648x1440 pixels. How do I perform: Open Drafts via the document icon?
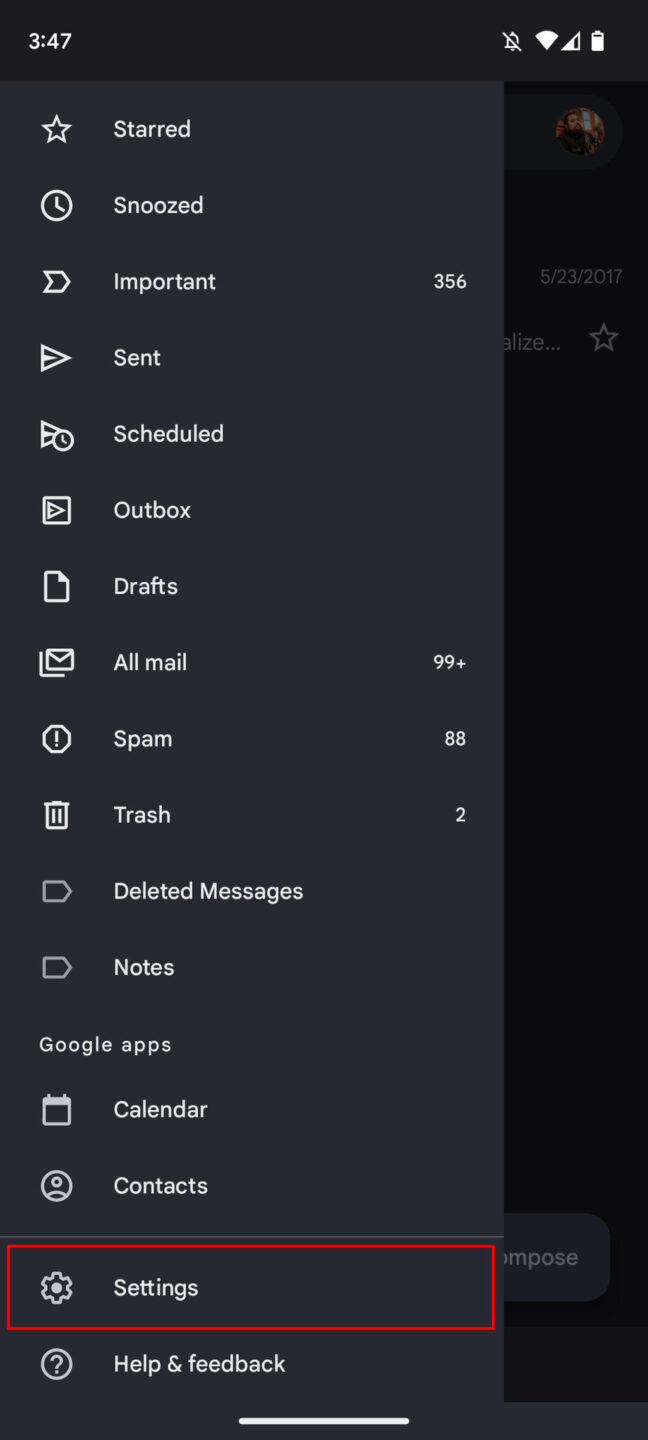56,586
